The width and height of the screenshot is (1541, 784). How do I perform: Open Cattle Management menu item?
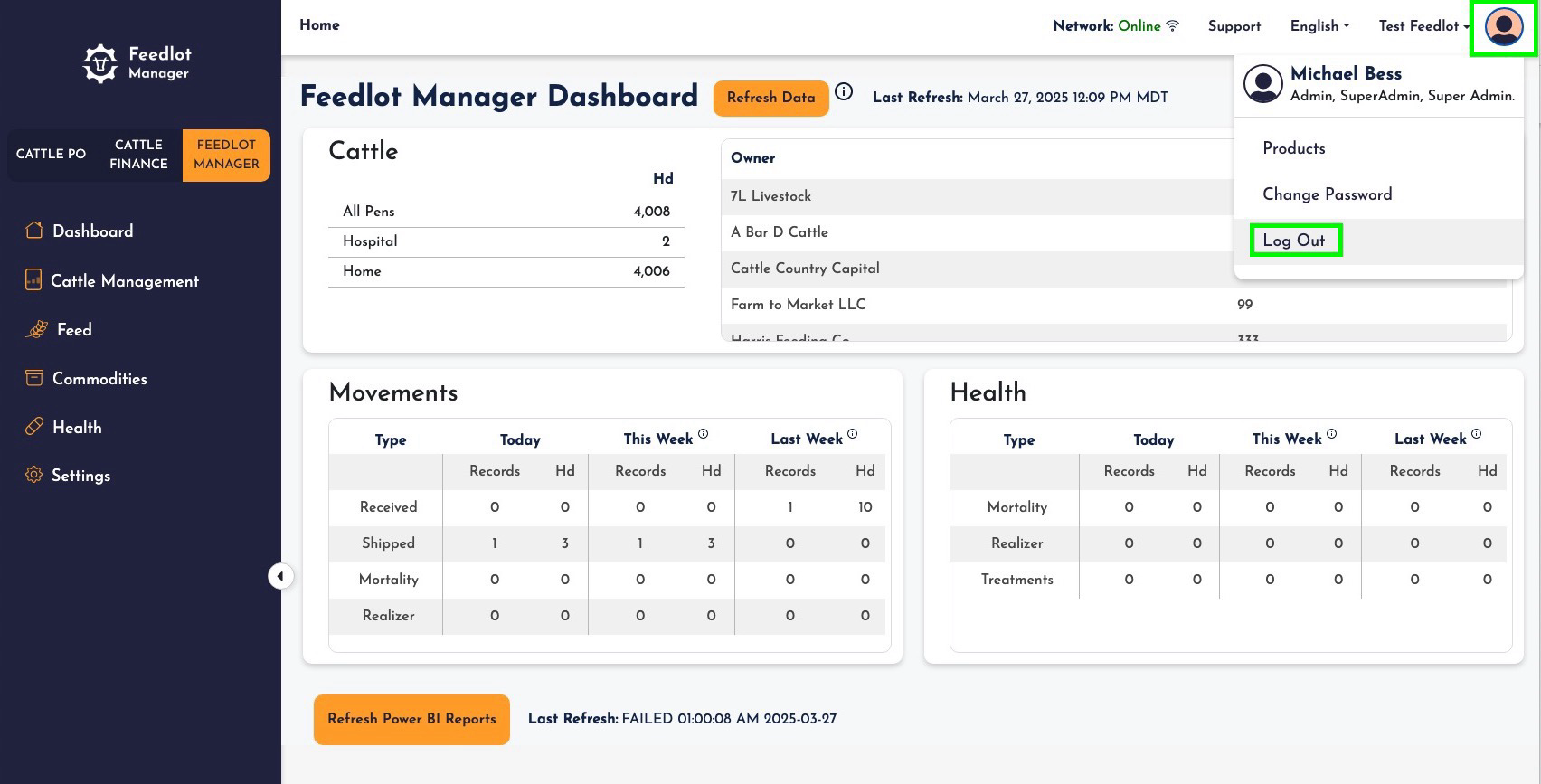(x=125, y=281)
